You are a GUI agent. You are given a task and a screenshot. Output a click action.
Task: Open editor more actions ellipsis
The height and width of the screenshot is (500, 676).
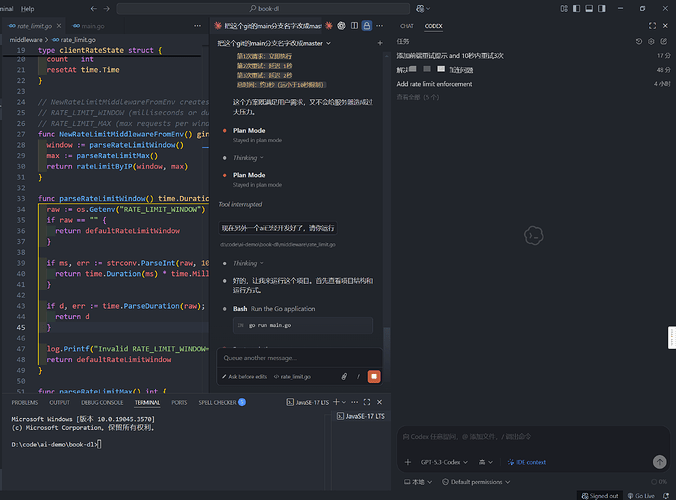coord(197,26)
